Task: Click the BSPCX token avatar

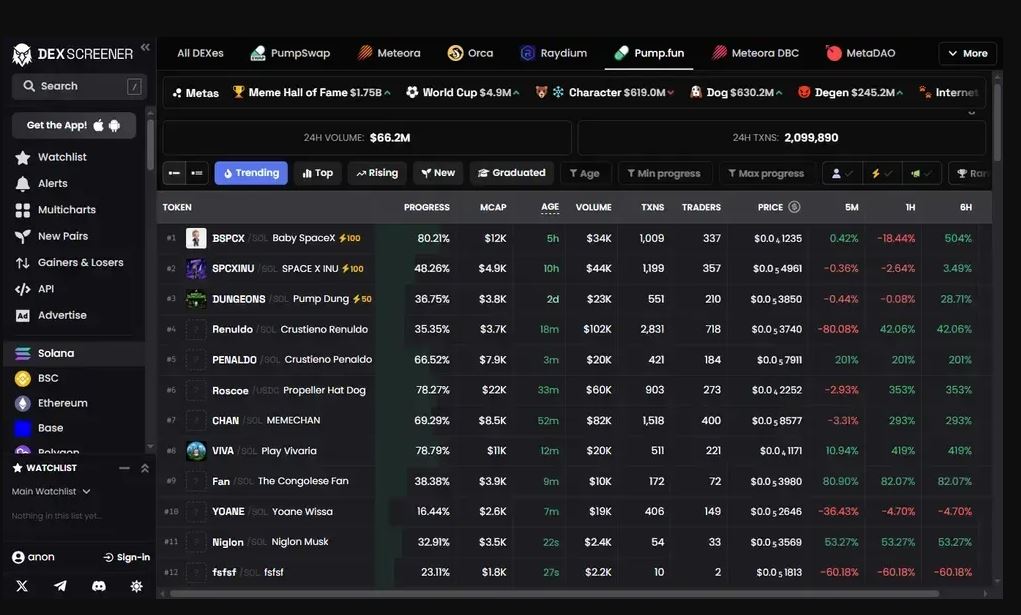Action: point(196,238)
